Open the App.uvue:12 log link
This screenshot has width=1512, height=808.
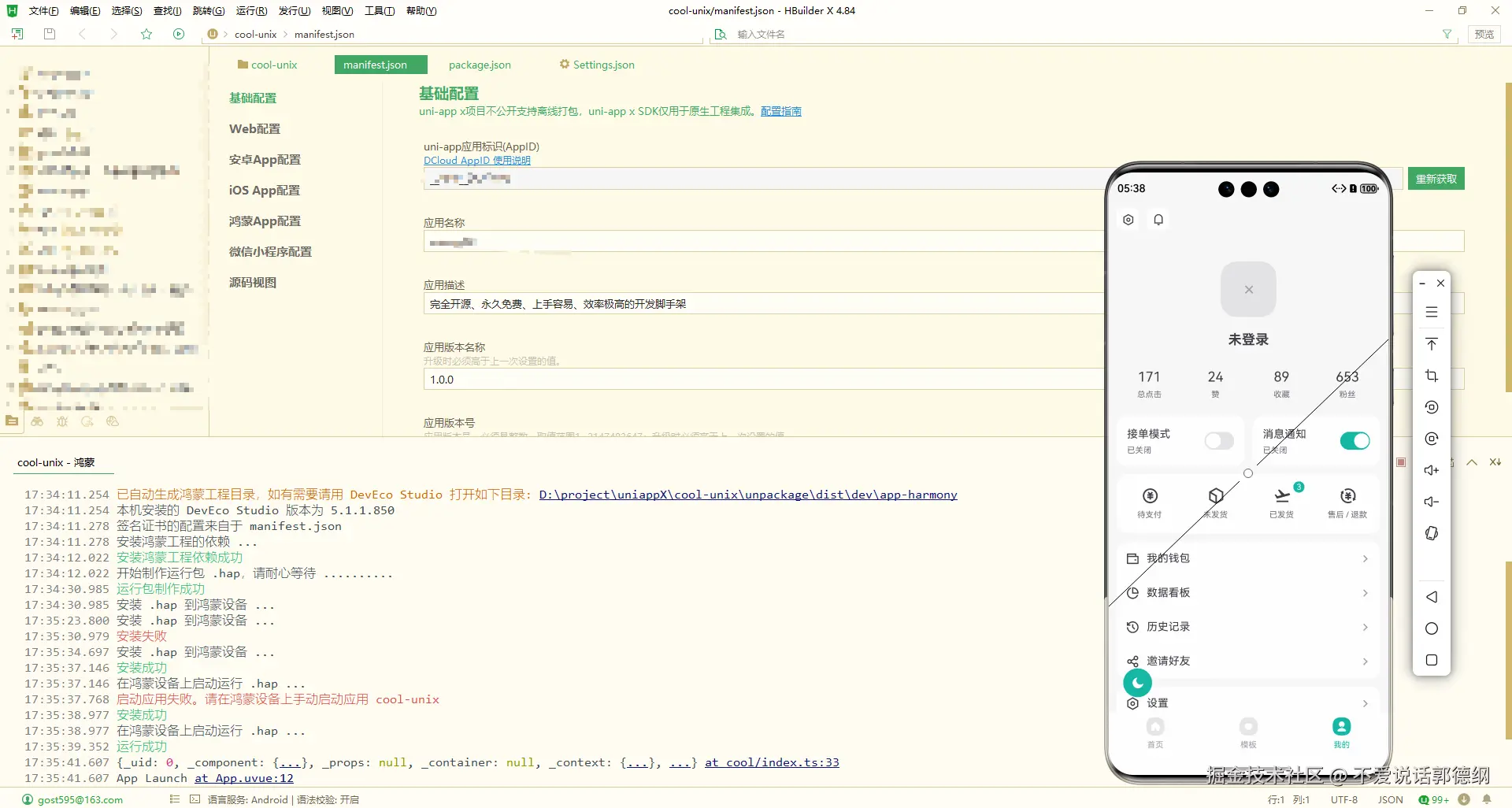[244, 778]
